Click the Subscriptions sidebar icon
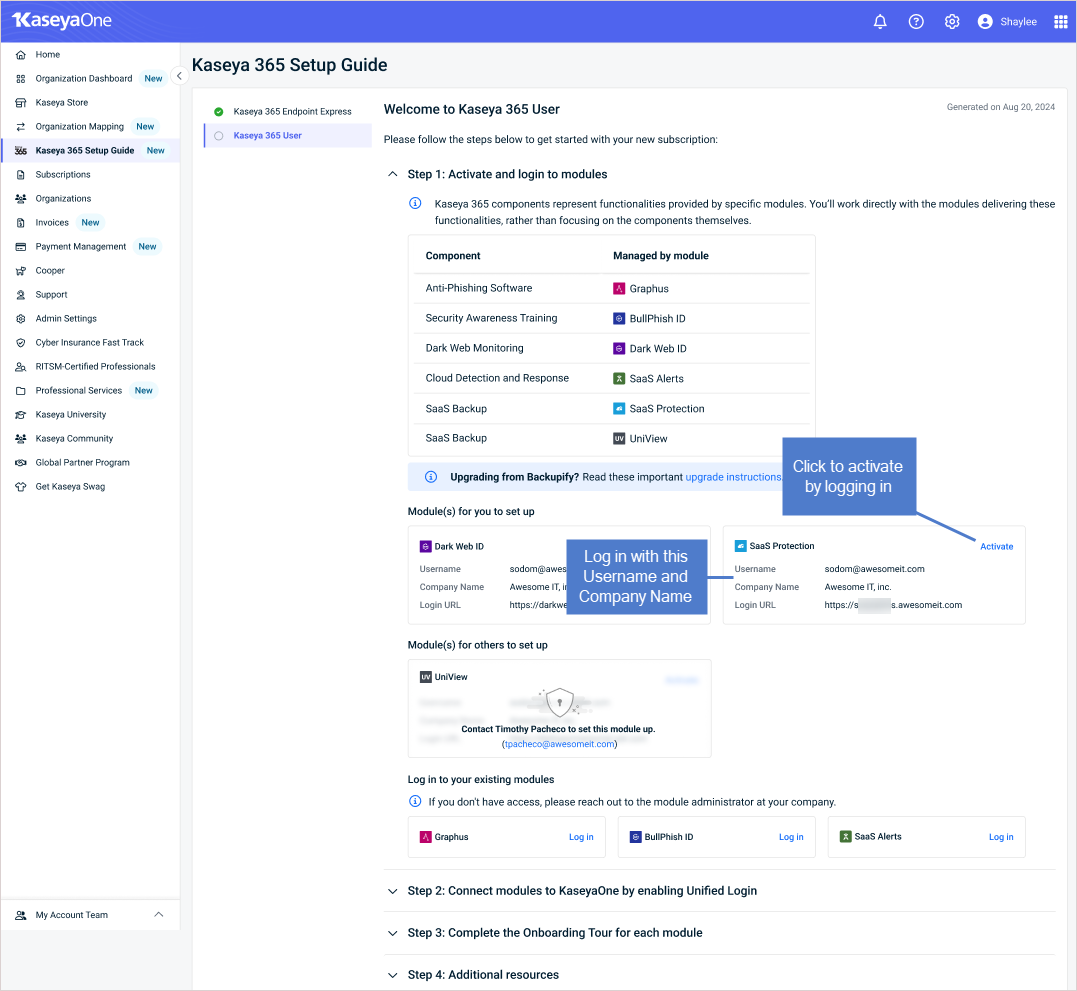This screenshot has height=991, width=1077. click(x=21, y=175)
